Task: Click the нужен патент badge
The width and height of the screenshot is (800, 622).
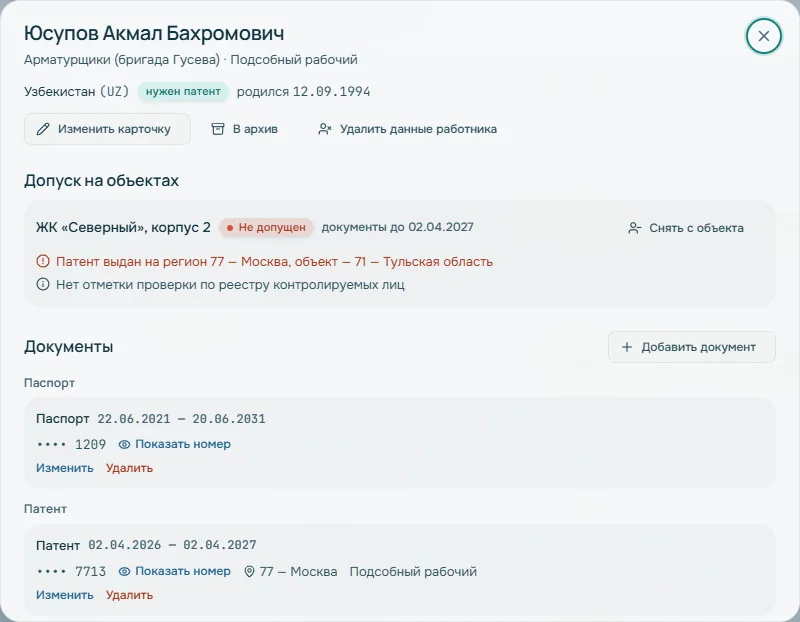Action: click(x=183, y=92)
